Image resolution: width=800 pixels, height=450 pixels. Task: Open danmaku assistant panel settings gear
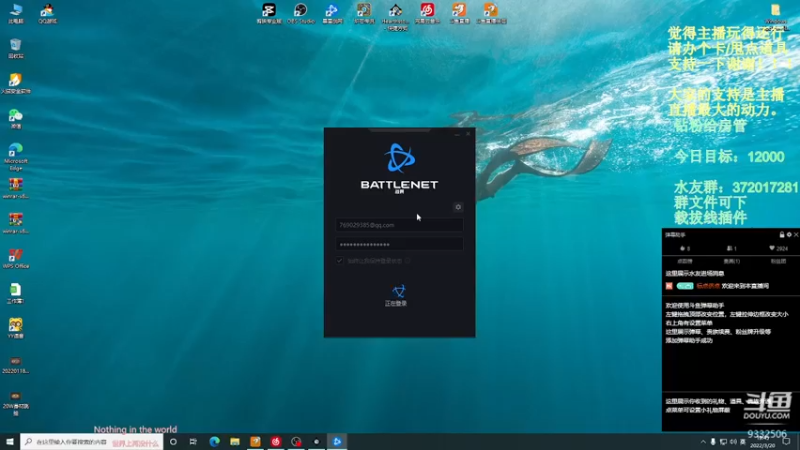point(789,235)
